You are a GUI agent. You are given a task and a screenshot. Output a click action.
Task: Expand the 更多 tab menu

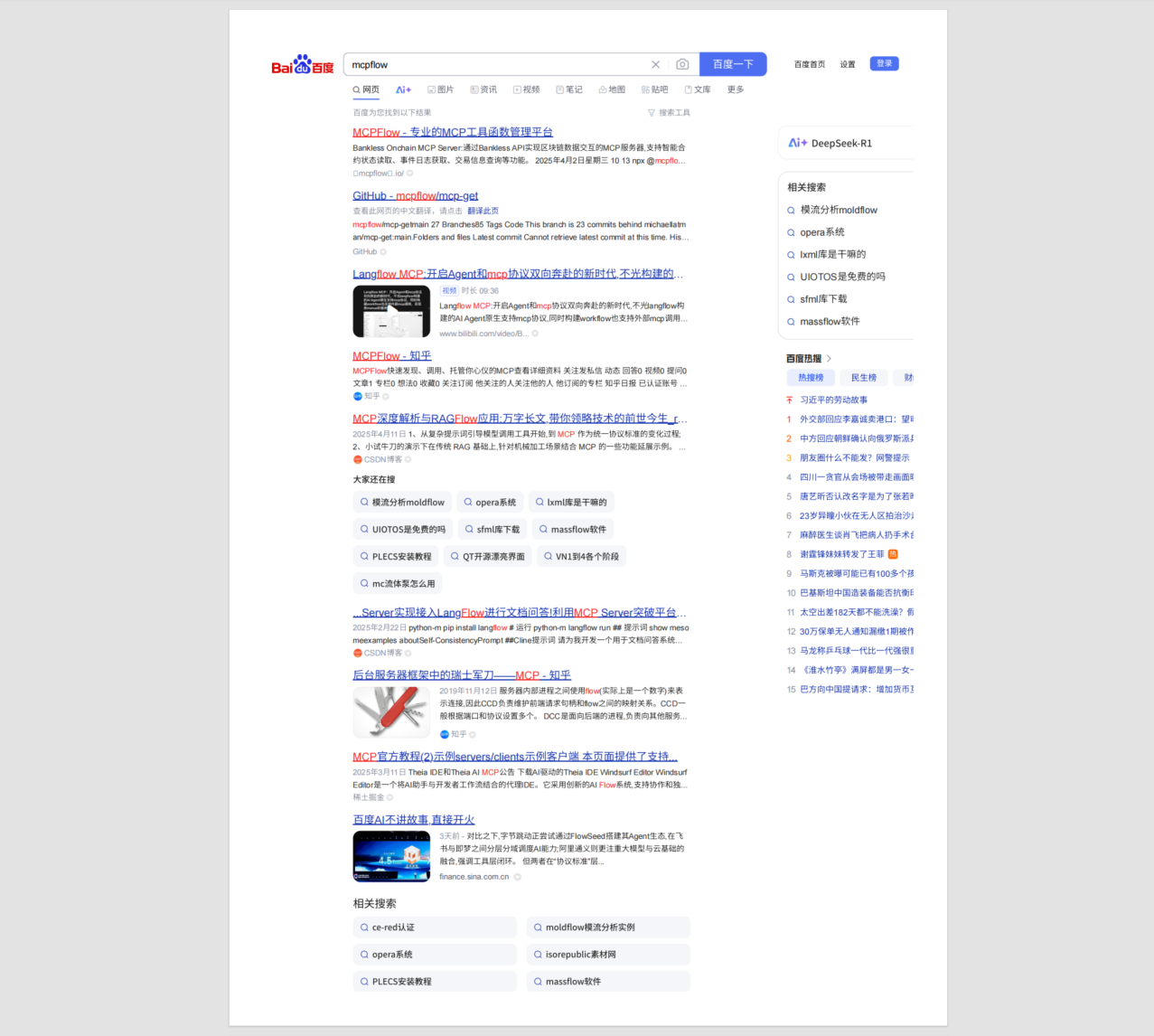736,89
